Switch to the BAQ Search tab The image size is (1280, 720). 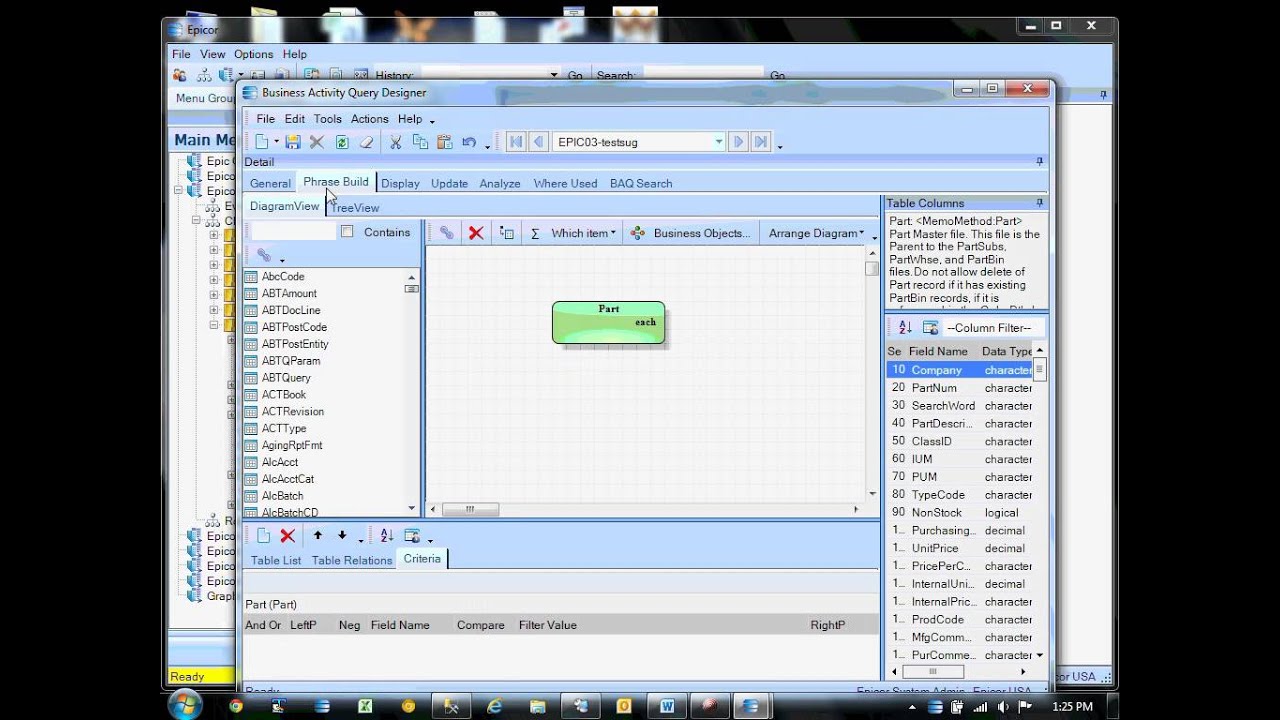click(x=641, y=183)
